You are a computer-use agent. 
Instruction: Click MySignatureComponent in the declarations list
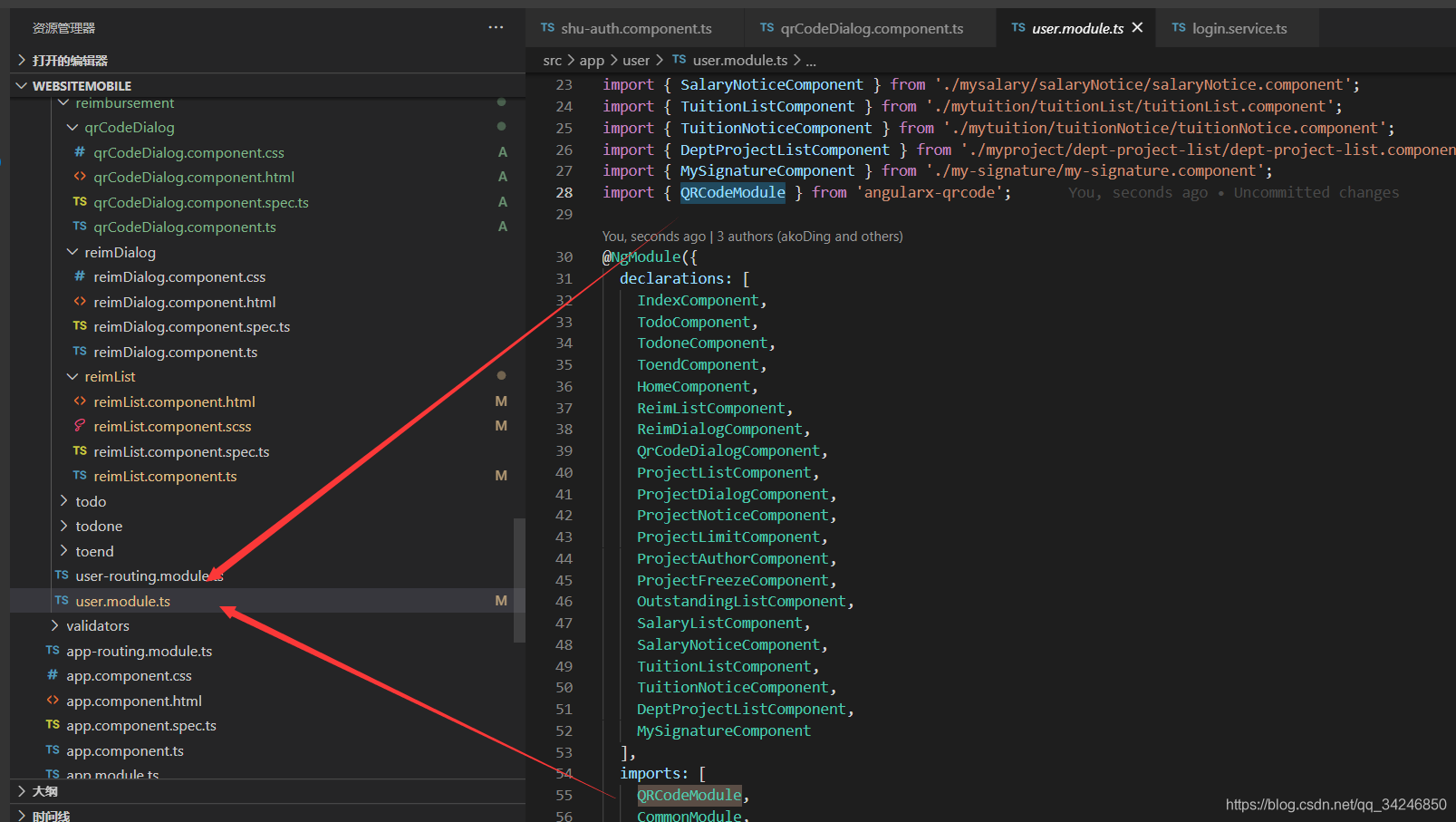tap(724, 730)
